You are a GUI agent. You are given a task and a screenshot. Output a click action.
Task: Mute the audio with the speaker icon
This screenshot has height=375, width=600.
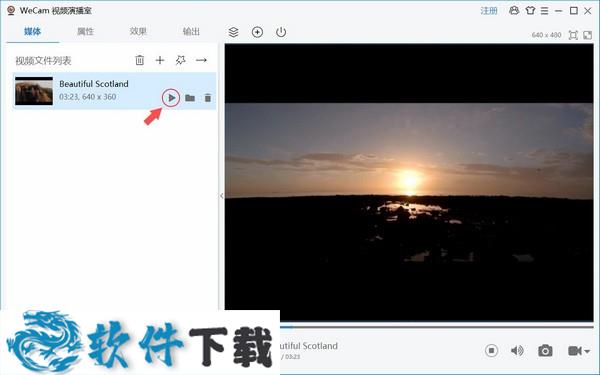click(517, 351)
